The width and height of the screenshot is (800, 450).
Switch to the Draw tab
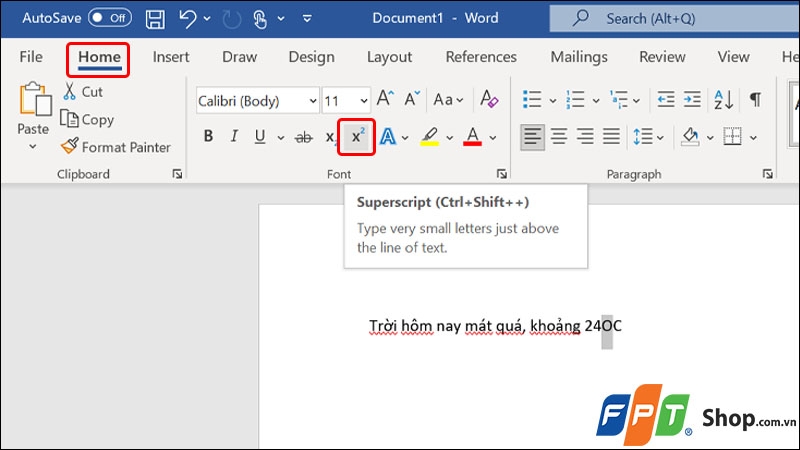239,57
